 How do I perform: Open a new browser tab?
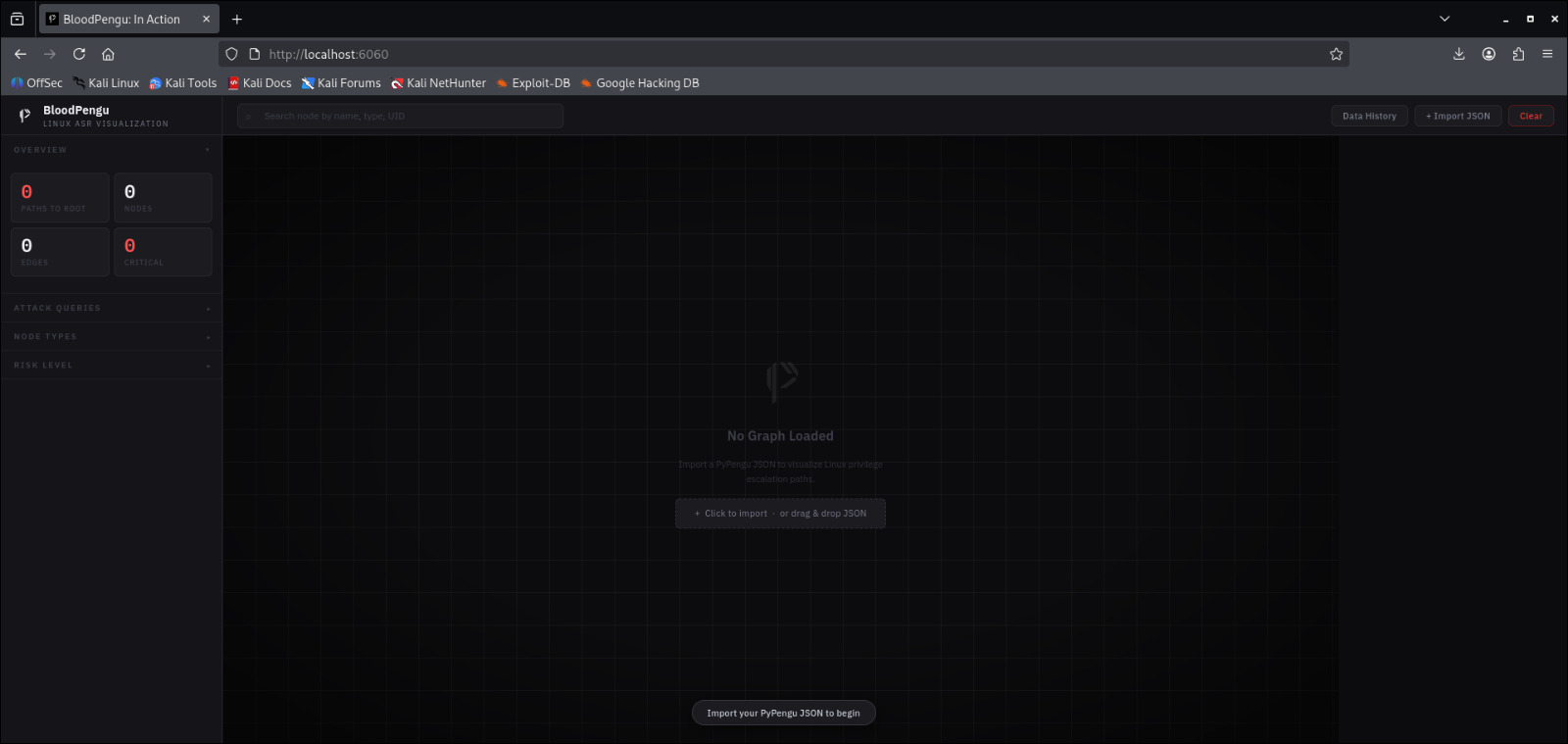point(237,19)
